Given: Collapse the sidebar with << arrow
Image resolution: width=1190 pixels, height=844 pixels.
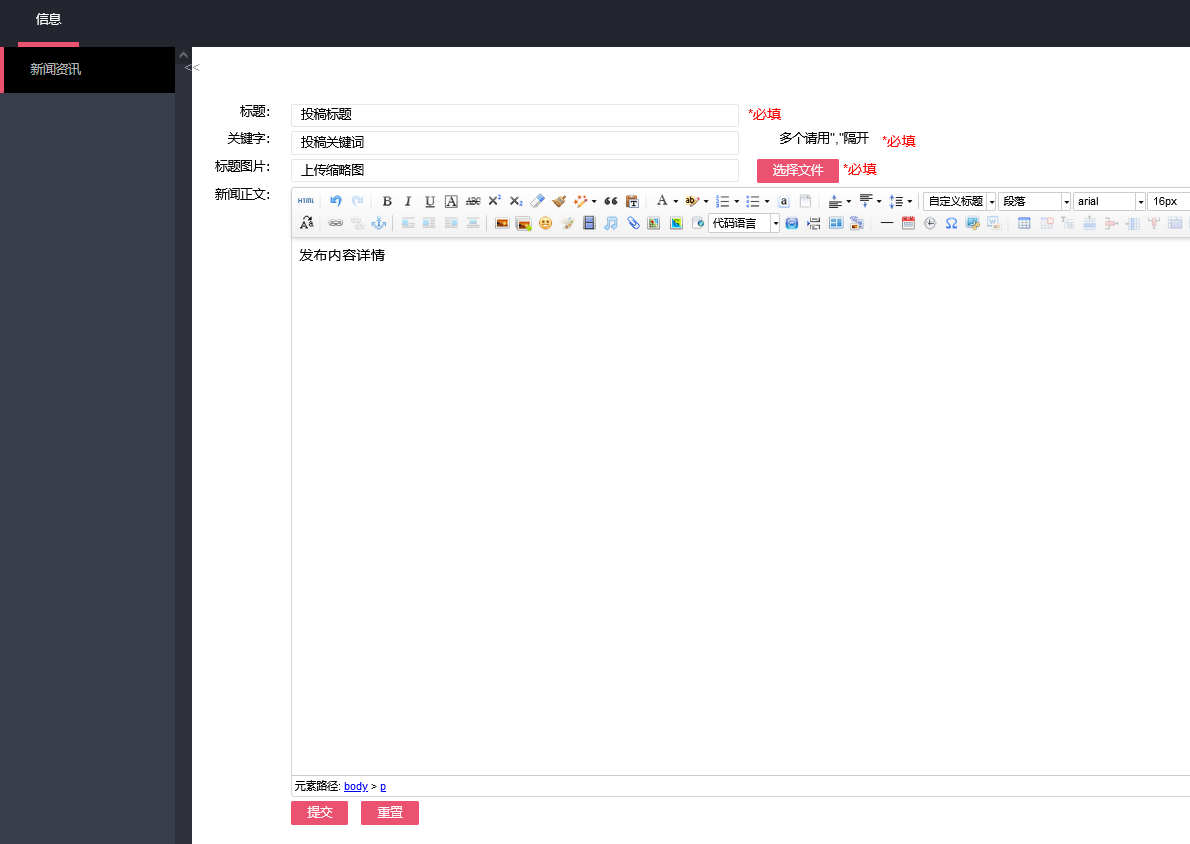Looking at the screenshot, I should click(x=192, y=68).
